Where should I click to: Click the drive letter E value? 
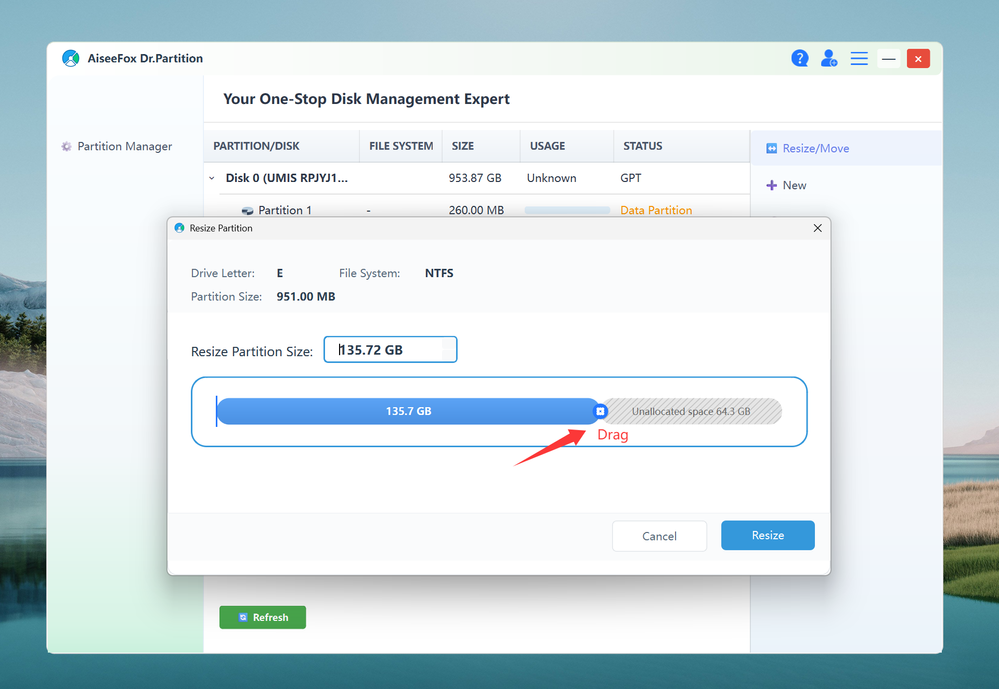280,273
